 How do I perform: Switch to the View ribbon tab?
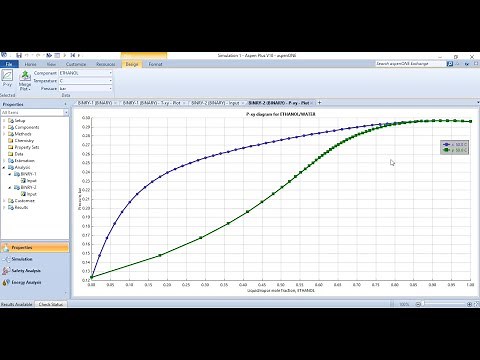(51, 64)
